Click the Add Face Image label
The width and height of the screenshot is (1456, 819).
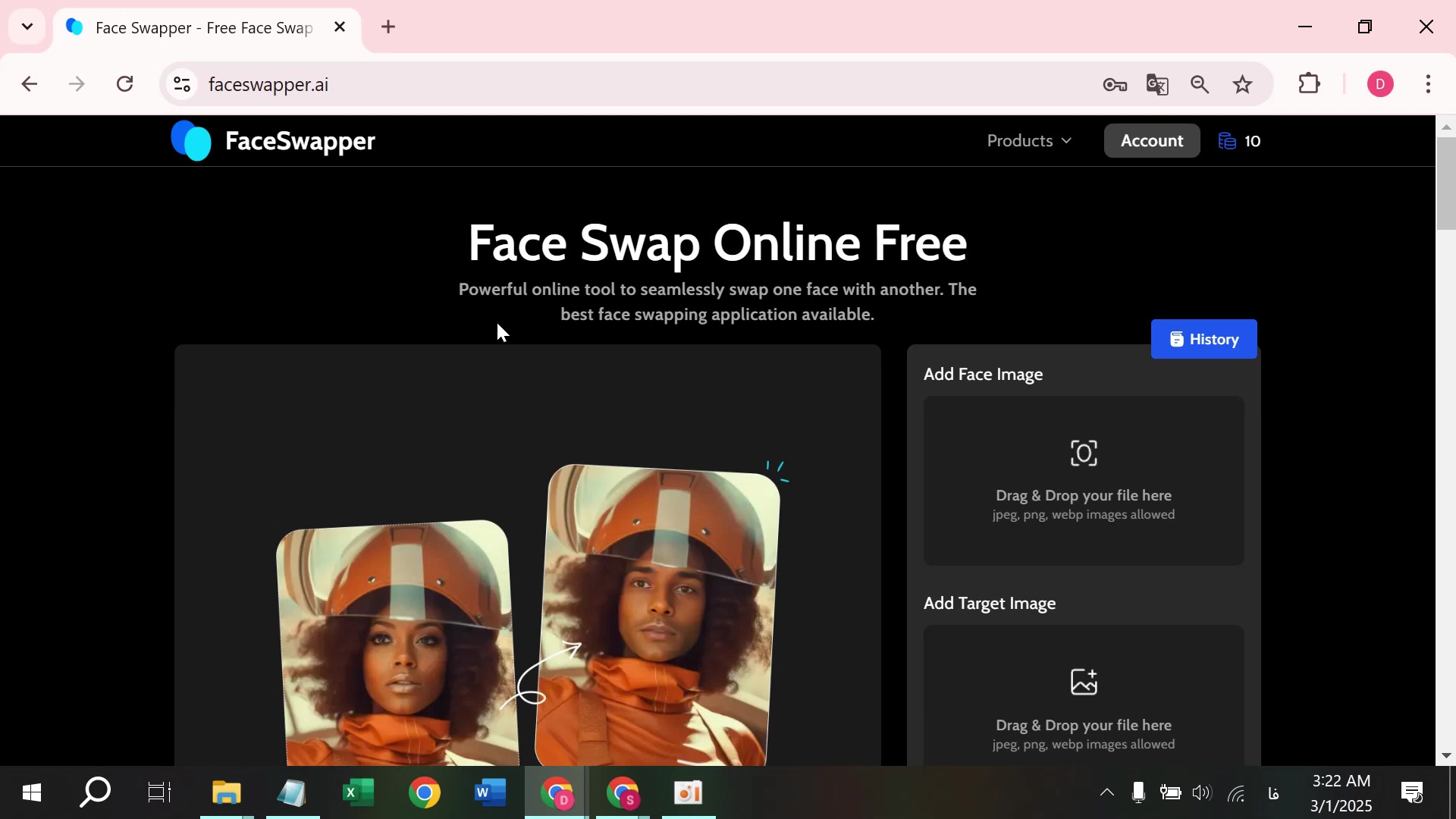pos(983,375)
